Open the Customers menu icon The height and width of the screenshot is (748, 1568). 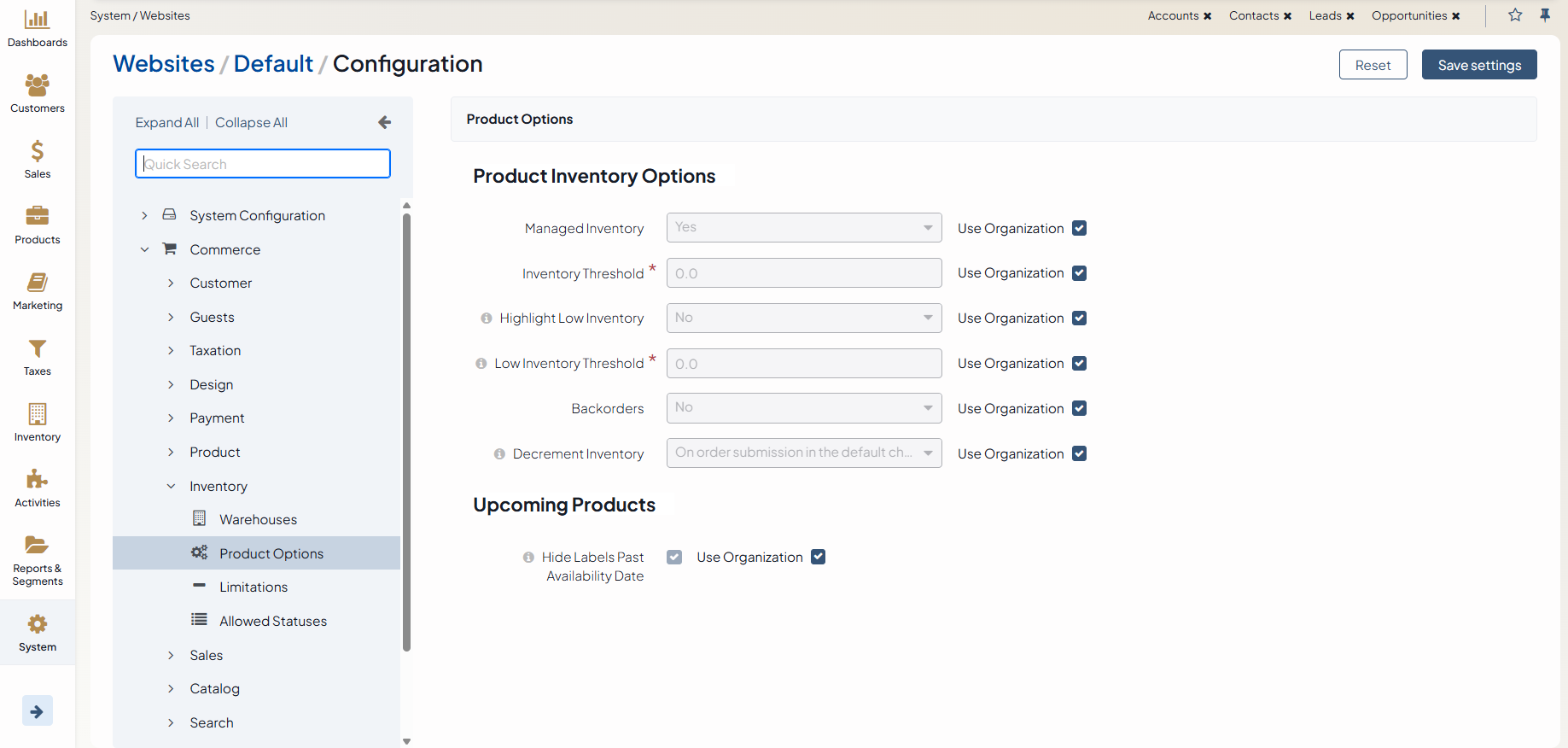pyautogui.click(x=37, y=85)
